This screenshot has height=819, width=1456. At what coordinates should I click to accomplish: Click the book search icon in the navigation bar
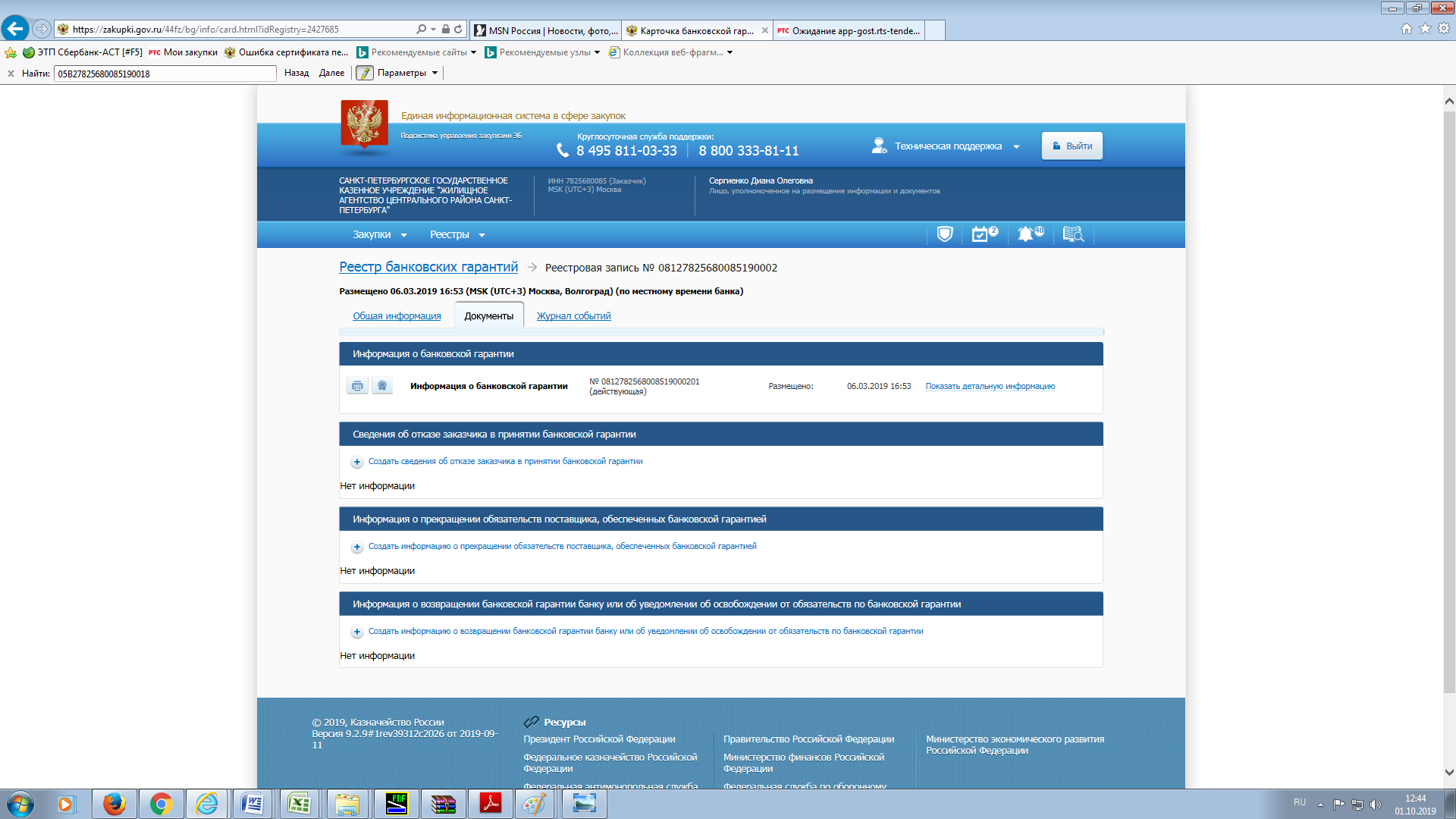click(x=1072, y=234)
